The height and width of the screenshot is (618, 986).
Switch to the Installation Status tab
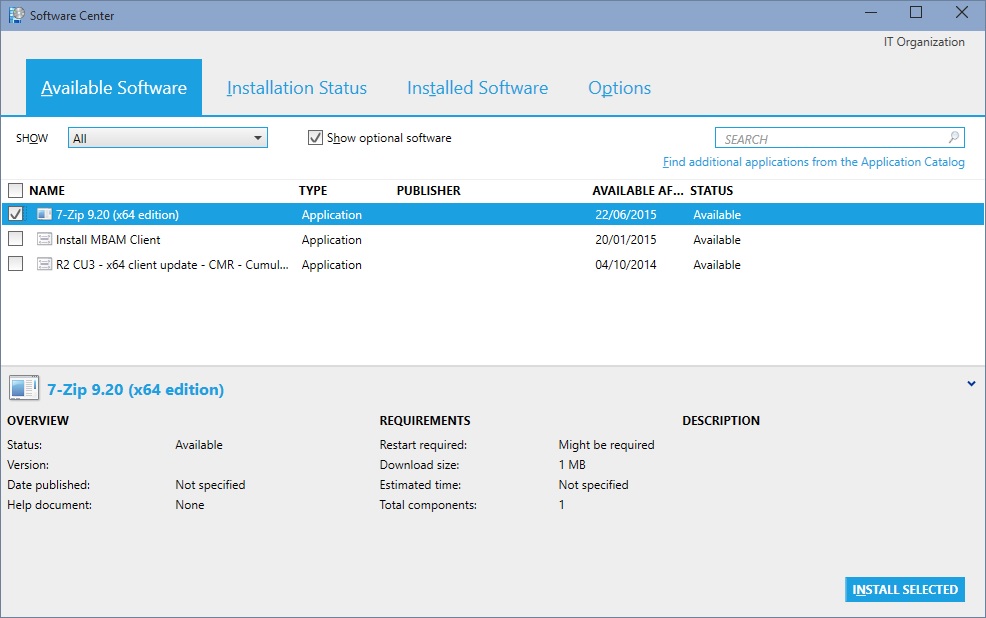(297, 88)
